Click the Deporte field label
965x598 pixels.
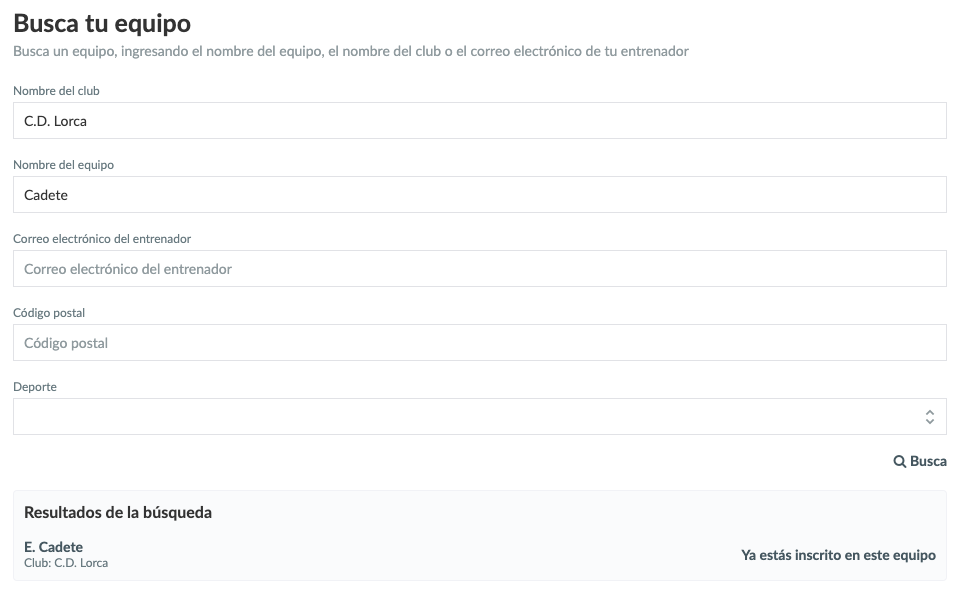click(32, 385)
